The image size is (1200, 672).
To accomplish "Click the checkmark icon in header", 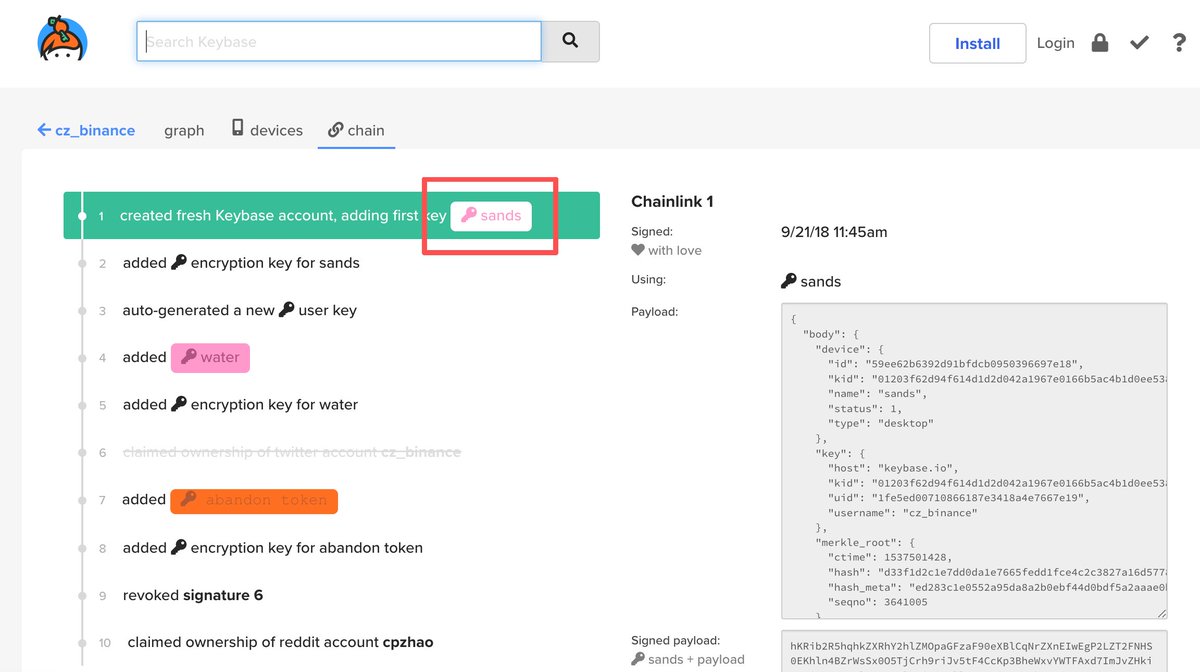I will pos(1139,43).
